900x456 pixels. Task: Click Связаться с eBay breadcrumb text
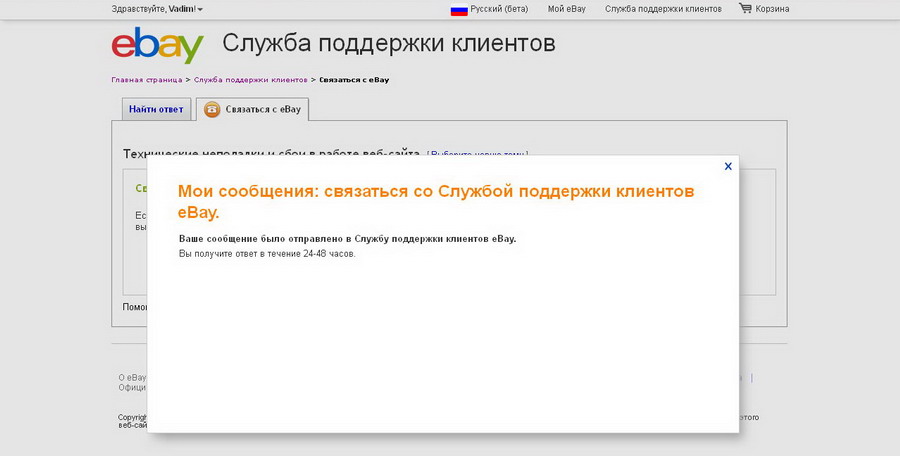pos(354,80)
